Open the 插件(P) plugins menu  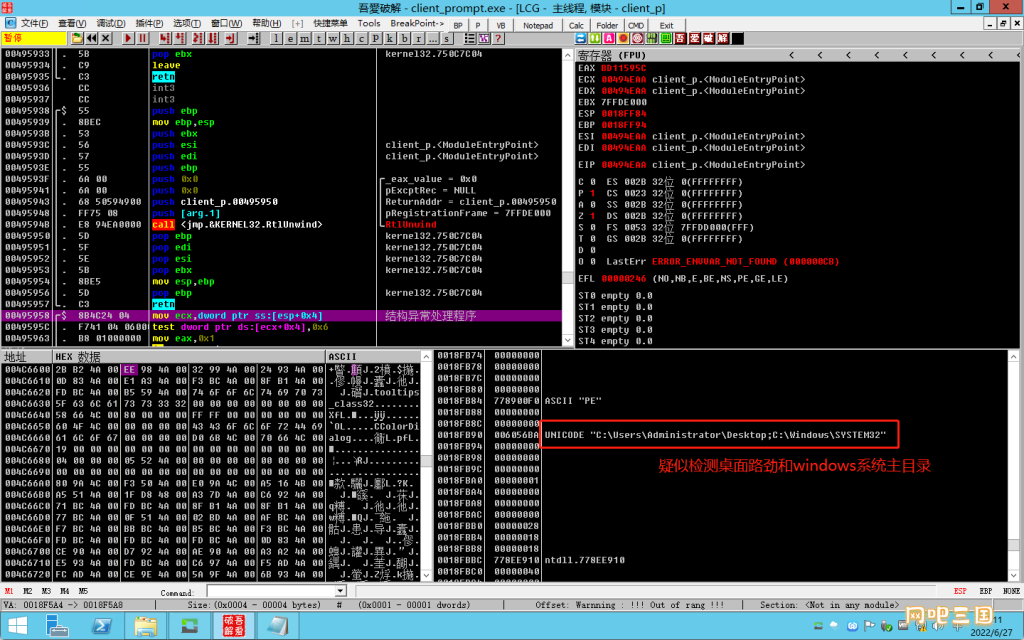coord(149,24)
